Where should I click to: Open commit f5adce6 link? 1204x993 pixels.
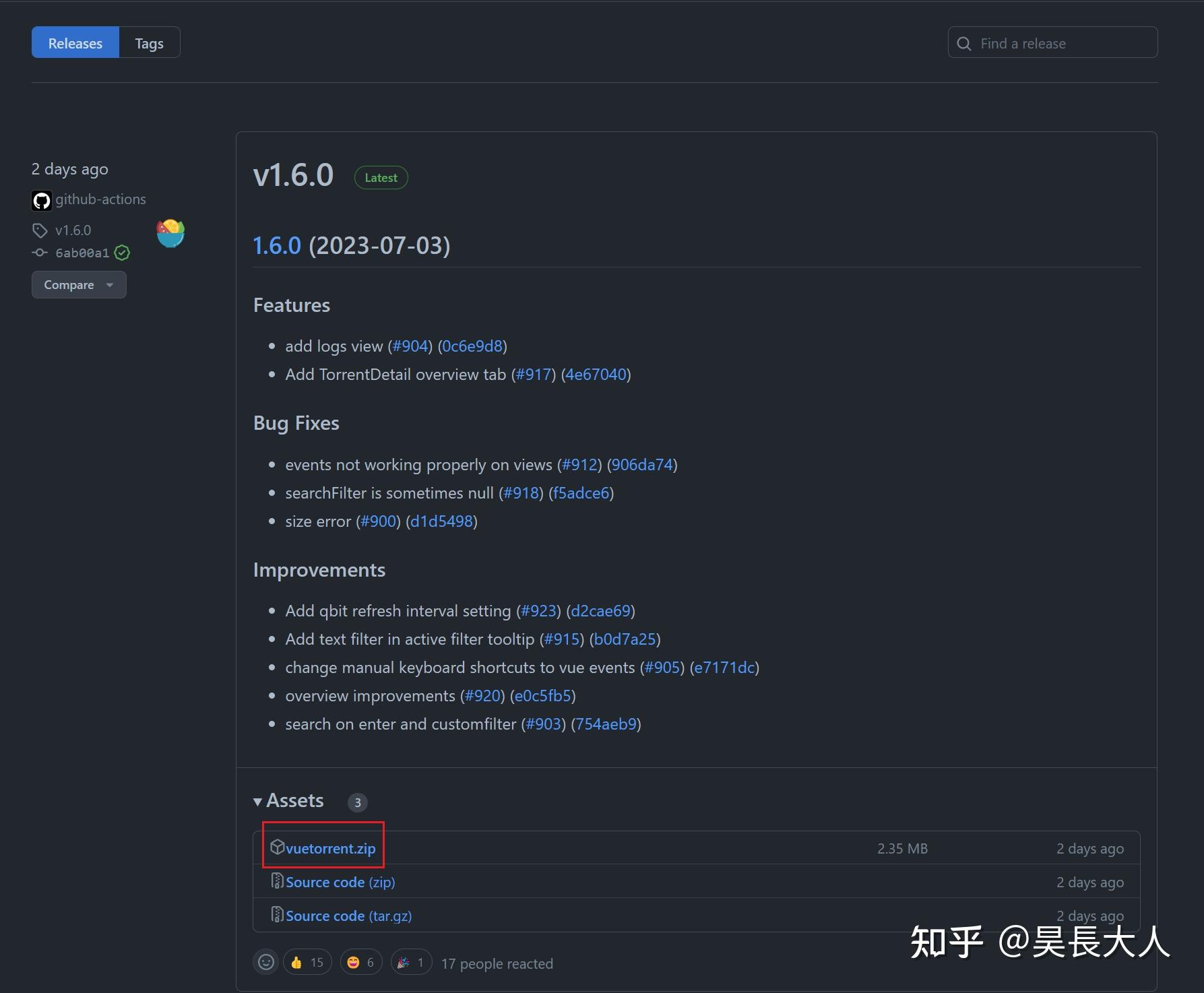coord(581,493)
